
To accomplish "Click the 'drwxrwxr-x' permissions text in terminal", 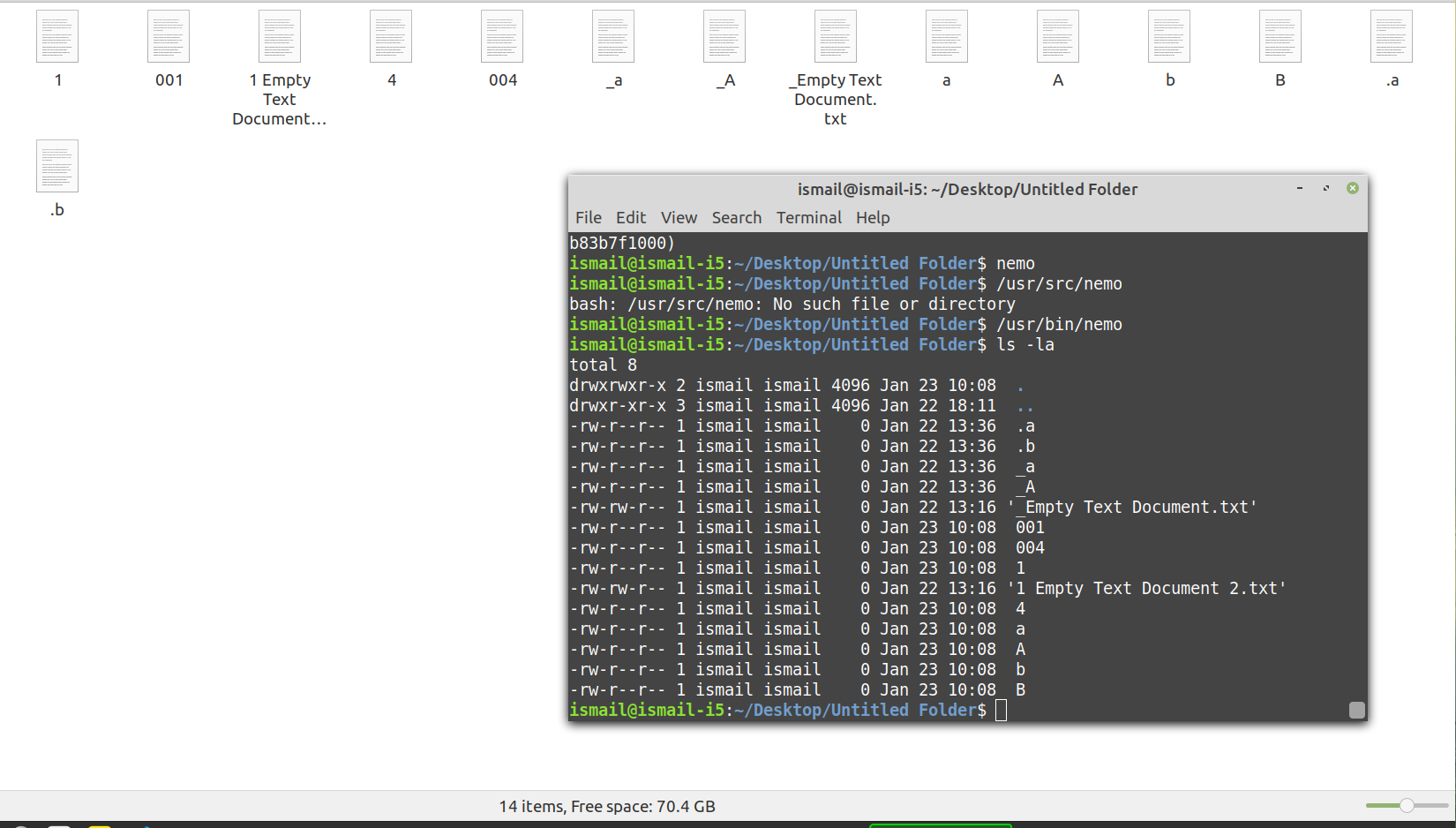I will pyautogui.click(x=618, y=386).
